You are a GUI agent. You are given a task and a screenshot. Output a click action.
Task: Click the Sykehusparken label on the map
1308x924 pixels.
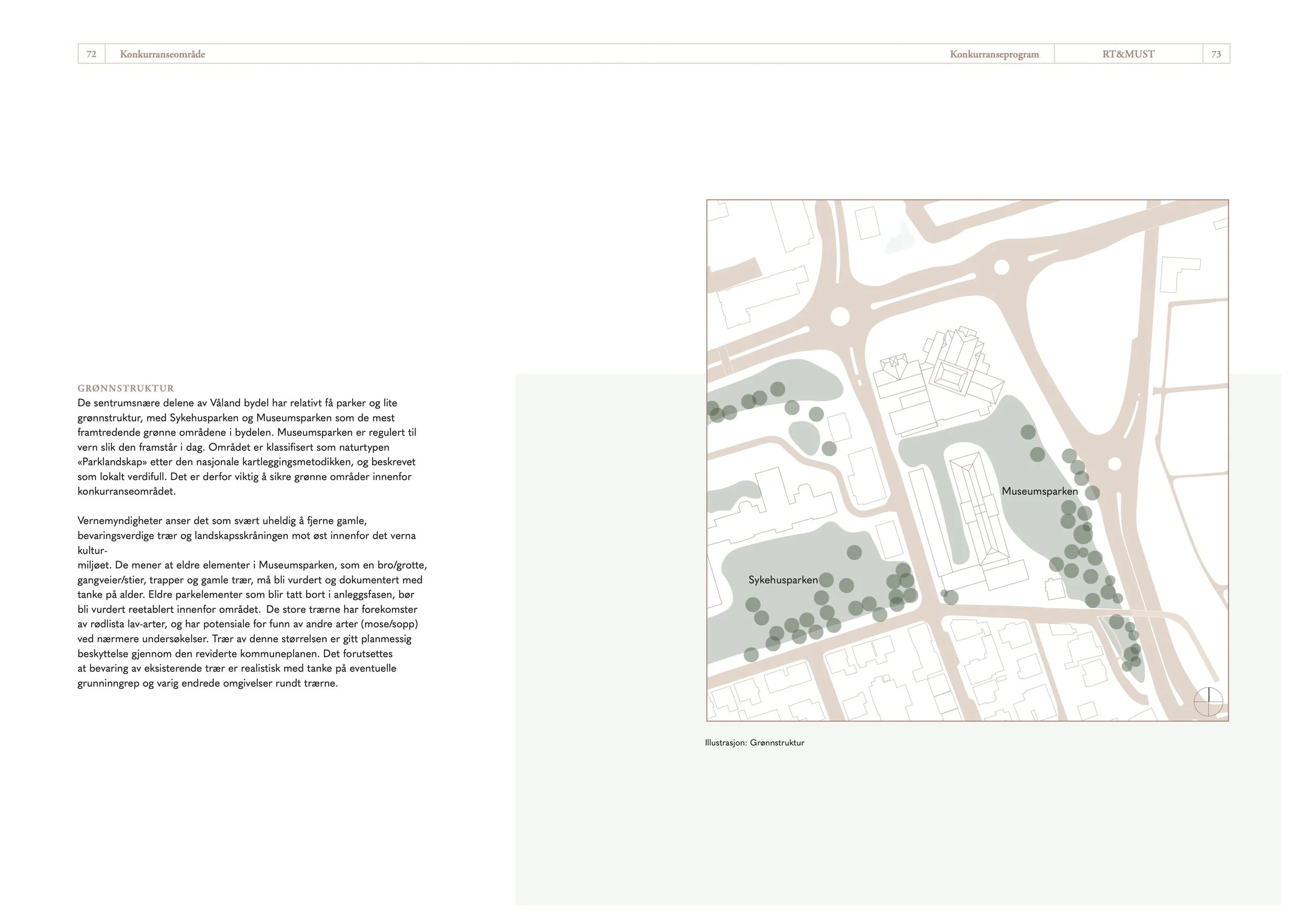(783, 579)
